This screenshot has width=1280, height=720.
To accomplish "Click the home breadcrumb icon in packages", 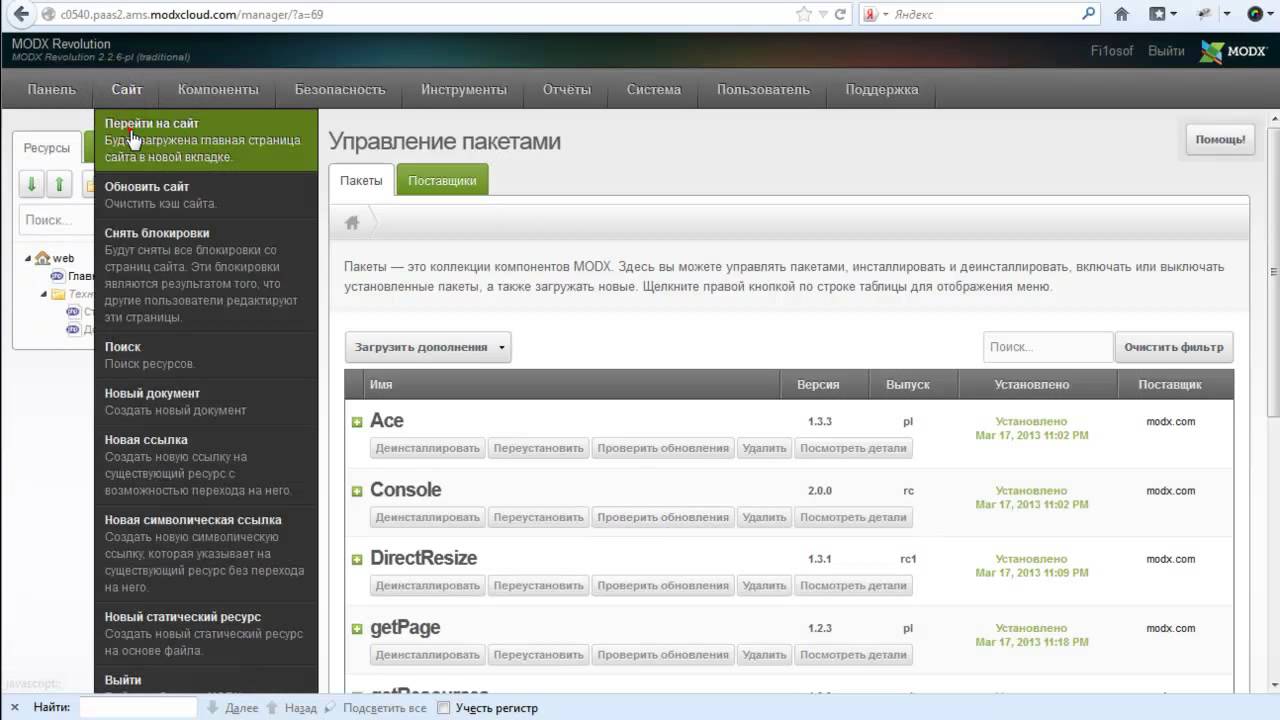I will coord(352,223).
